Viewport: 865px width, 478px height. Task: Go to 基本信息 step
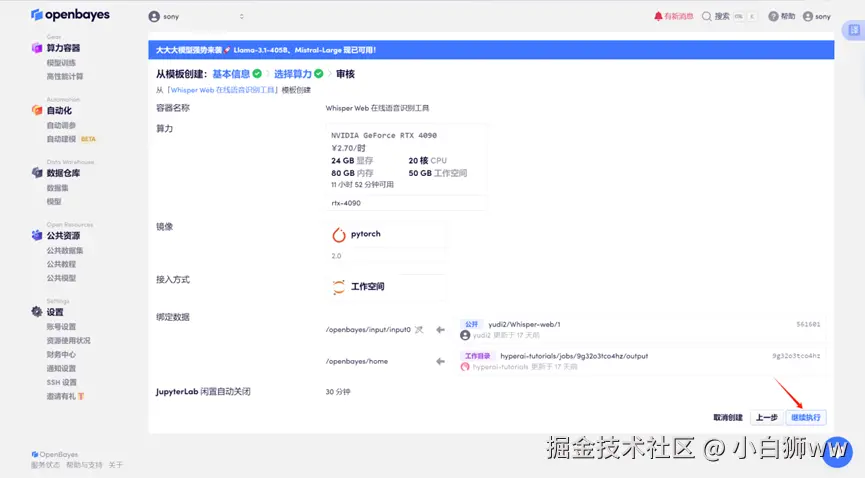231,74
